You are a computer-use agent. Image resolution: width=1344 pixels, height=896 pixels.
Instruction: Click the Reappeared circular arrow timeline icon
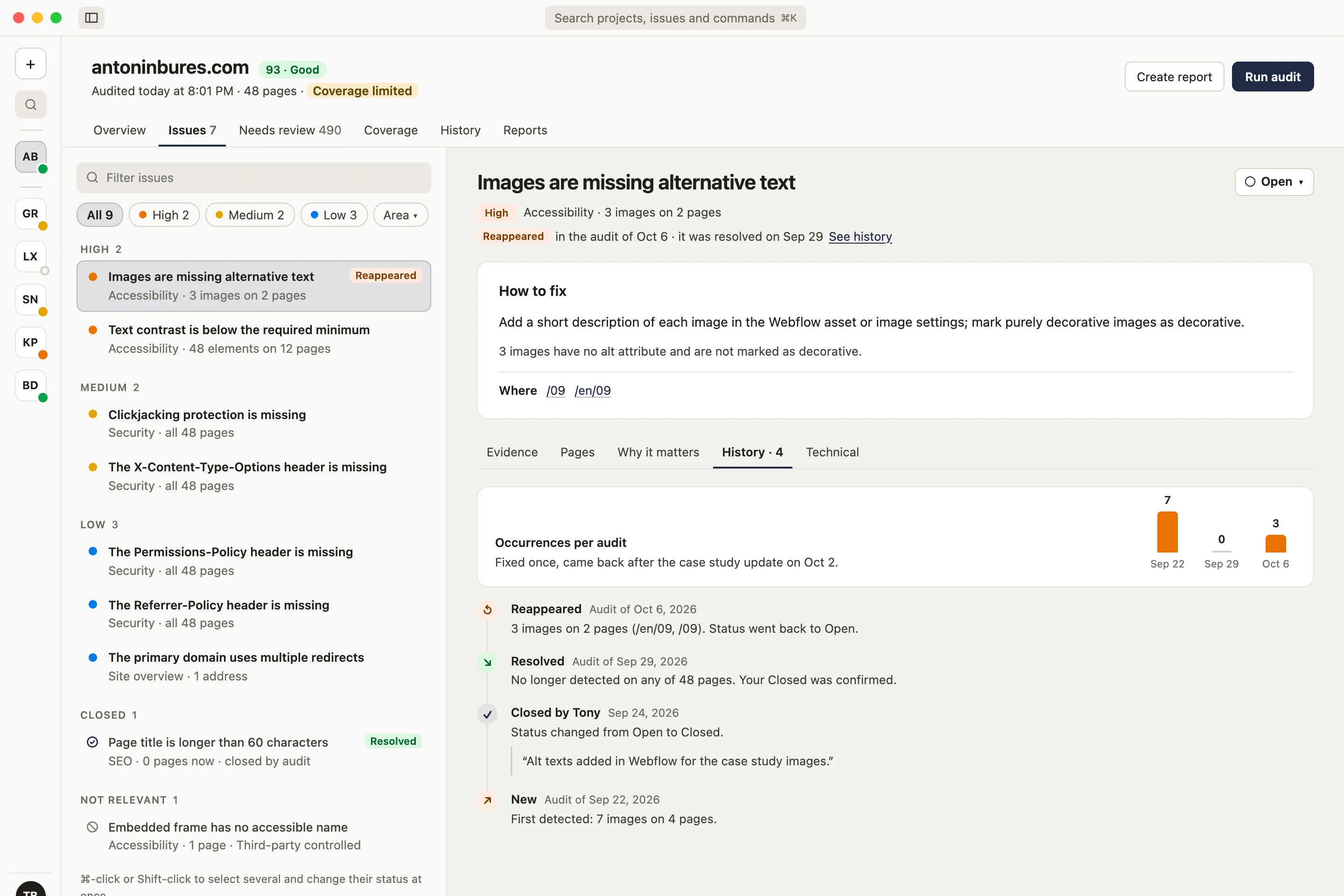pyautogui.click(x=487, y=610)
